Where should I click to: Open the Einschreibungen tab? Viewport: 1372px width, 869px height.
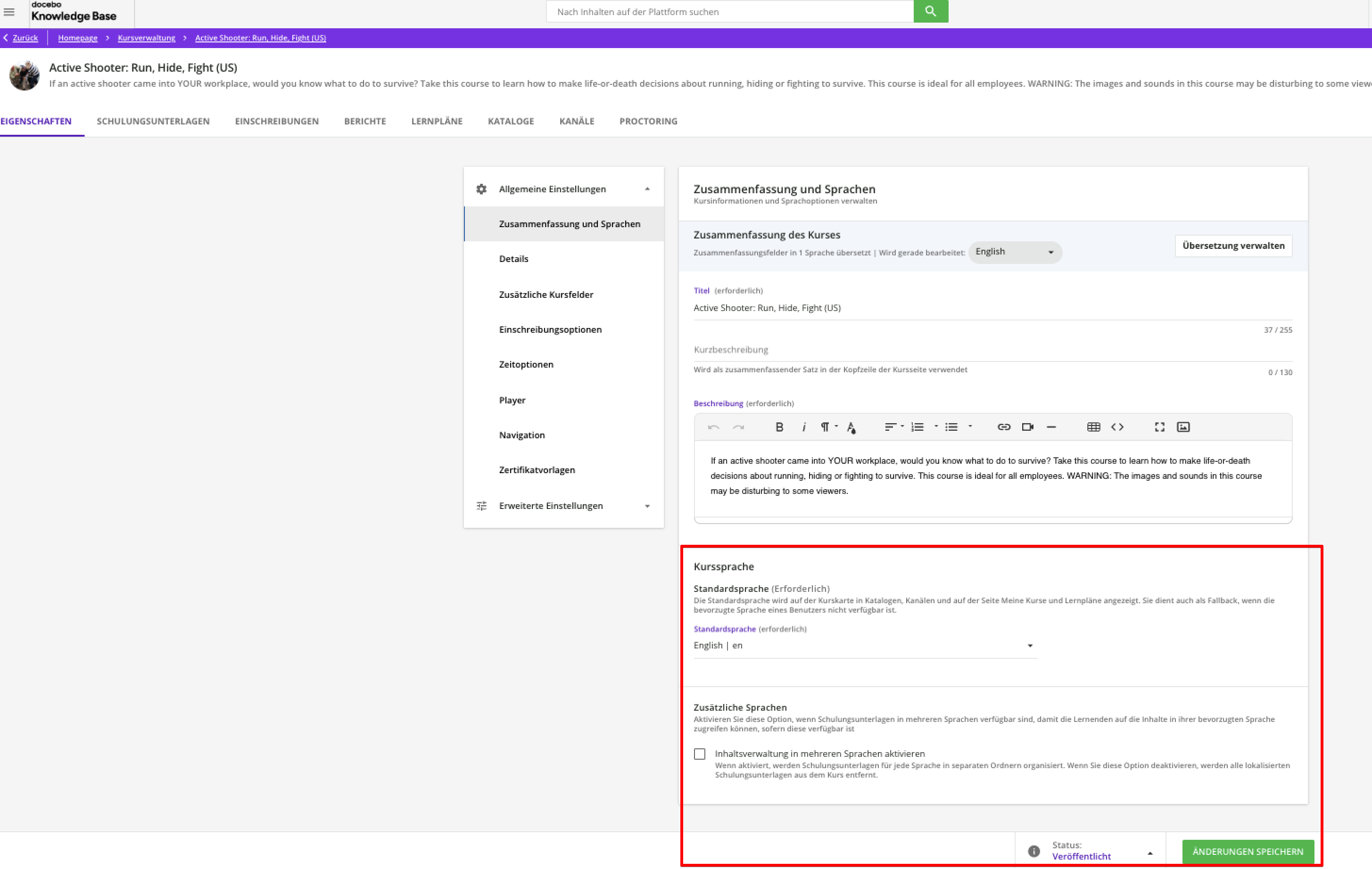coord(277,121)
